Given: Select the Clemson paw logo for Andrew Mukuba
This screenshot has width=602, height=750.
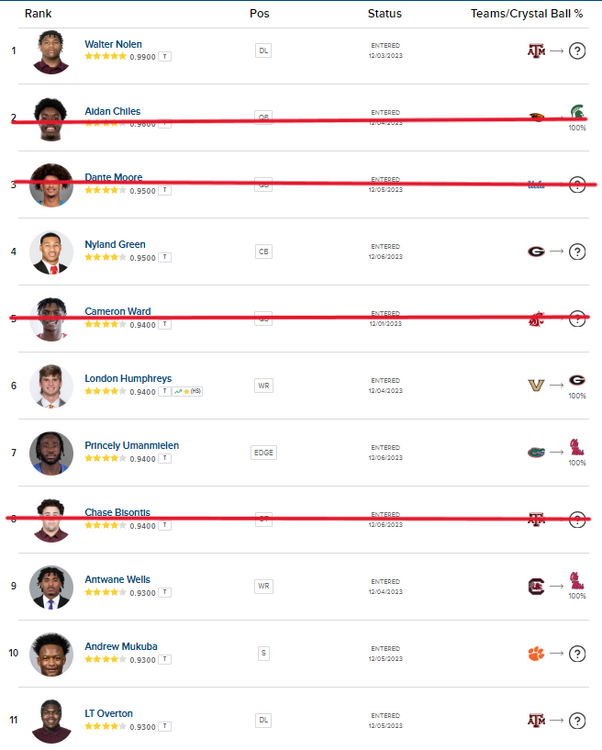Looking at the screenshot, I should pyautogui.click(x=536, y=653).
